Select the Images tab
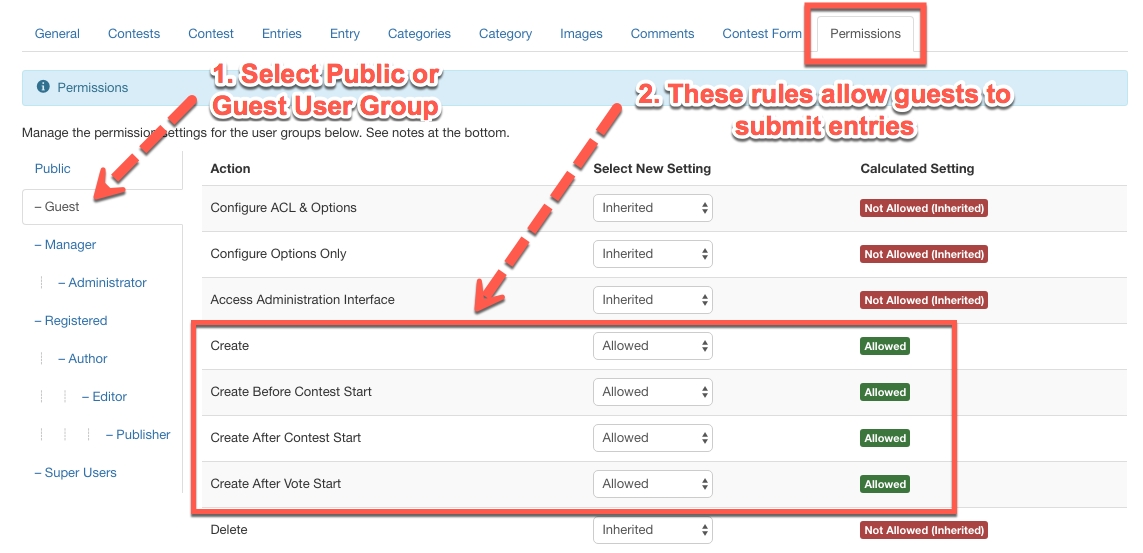The height and width of the screenshot is (553, 1143). click(581, 34)
